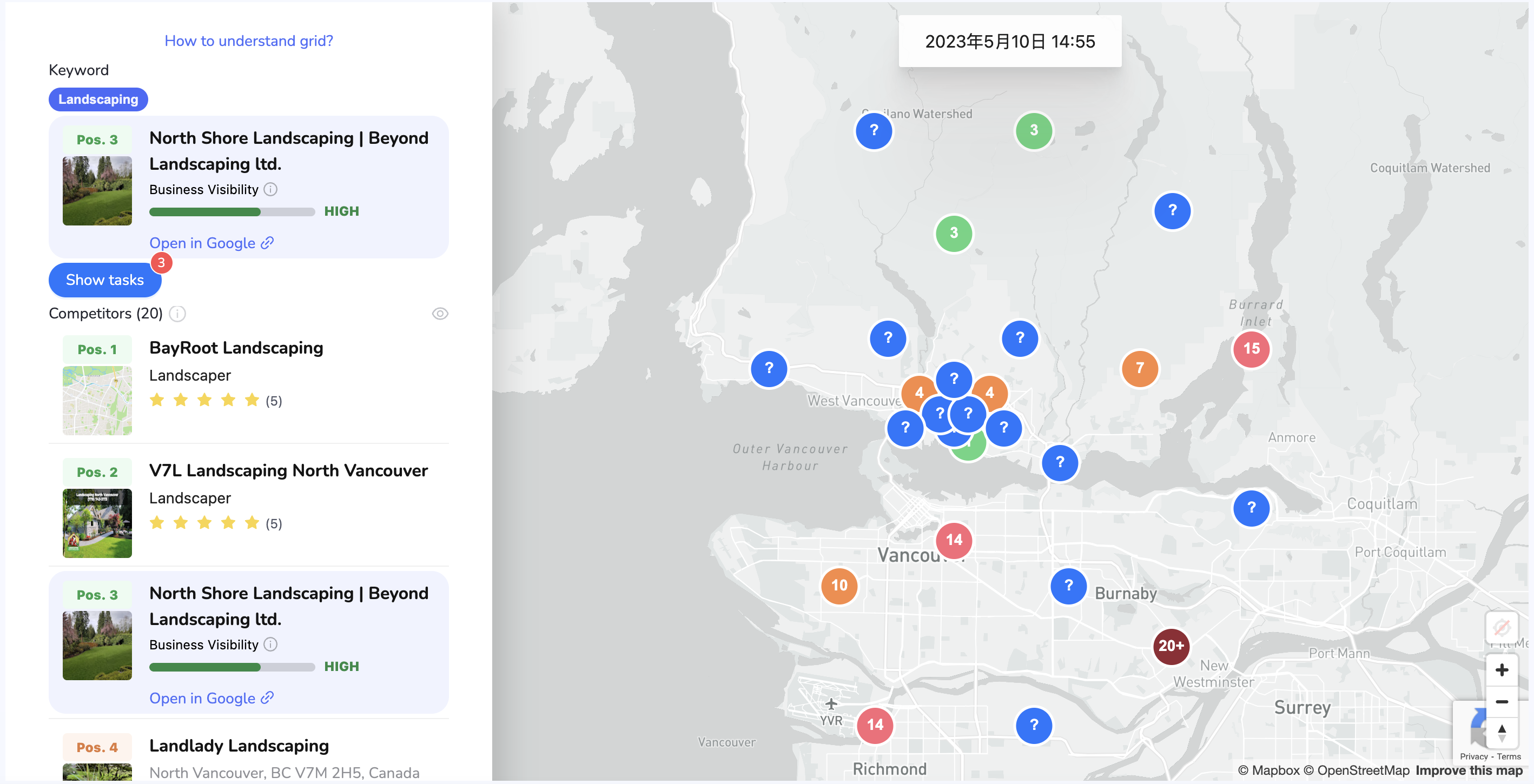1534x784 pixels.
Task: Open reCAPTCHA Privacy link
Action: point(1473,756)
